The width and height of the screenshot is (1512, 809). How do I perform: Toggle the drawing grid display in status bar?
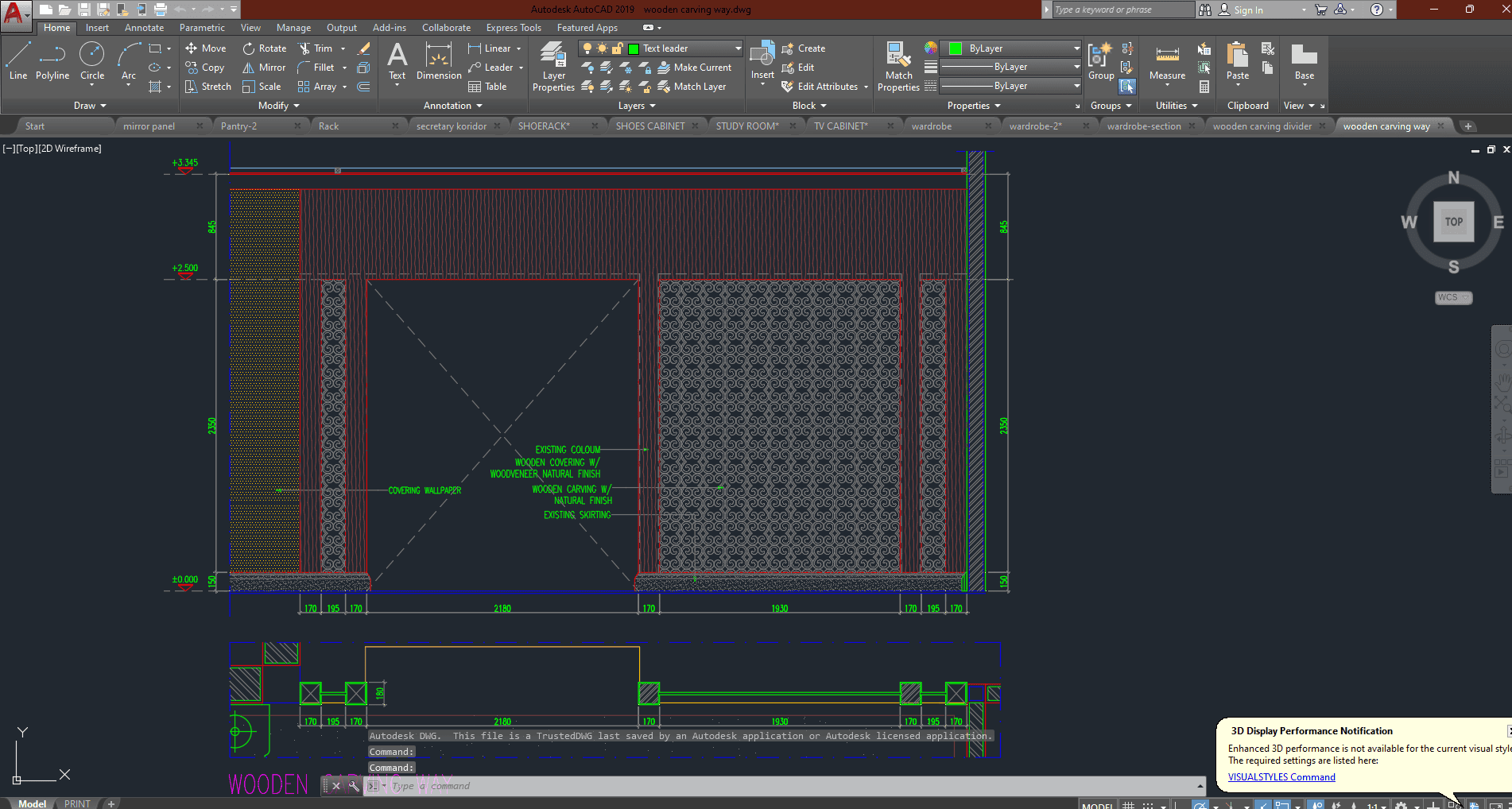point(1127,805)
